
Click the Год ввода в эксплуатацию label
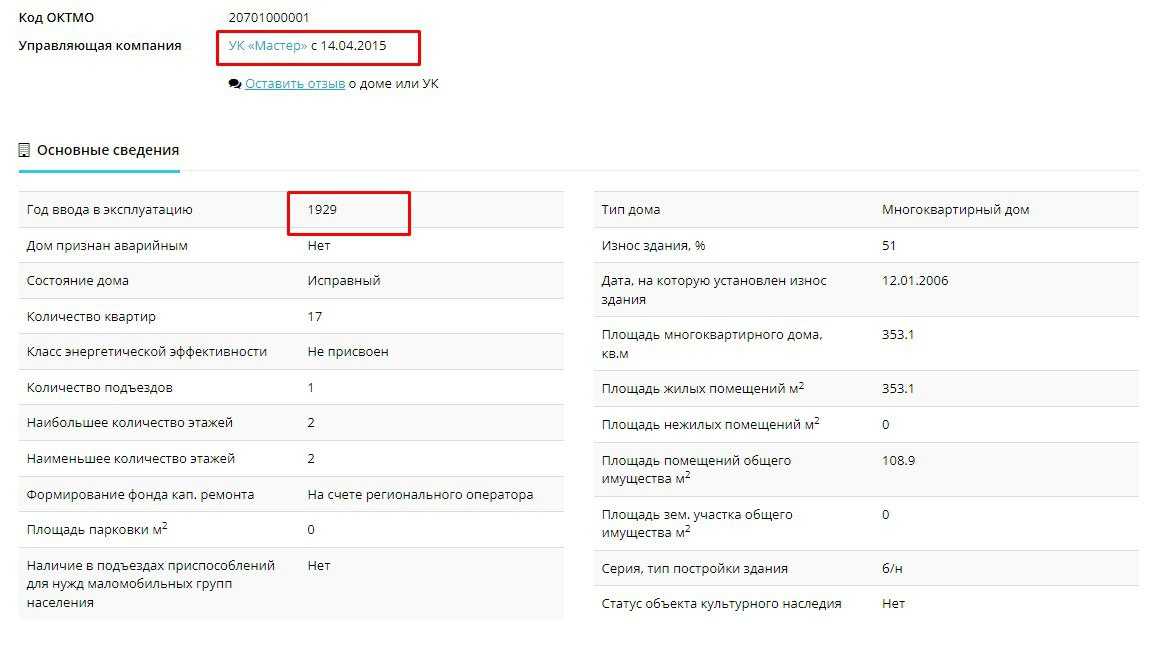110,210
